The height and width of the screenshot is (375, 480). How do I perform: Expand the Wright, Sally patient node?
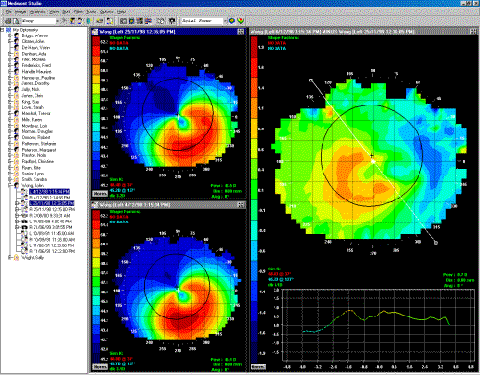10,258
